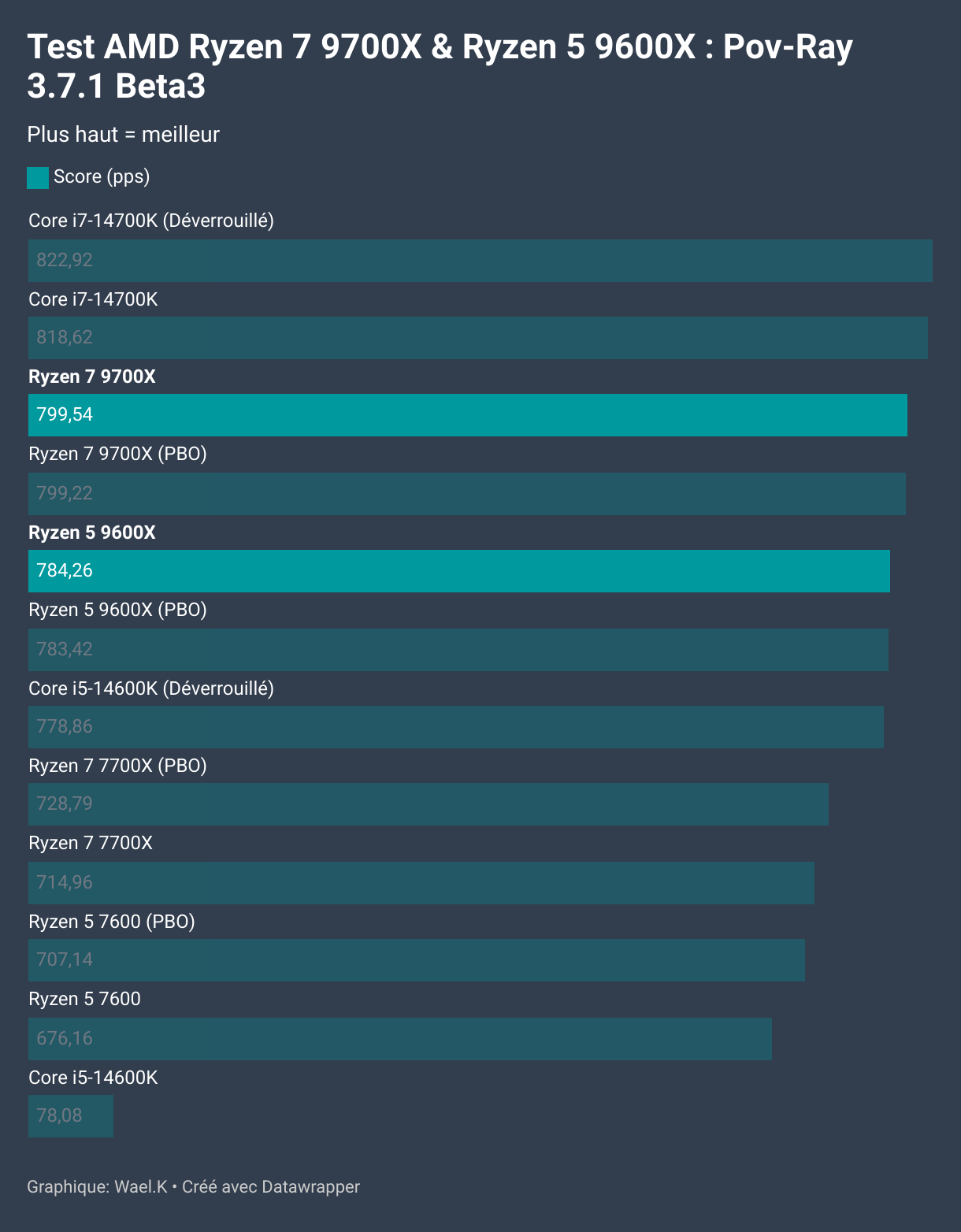Click the bold Ryzen 5 9600X row label
Image resolution: width=961 pixels, height=1232 pixels.
pos(92,533)
